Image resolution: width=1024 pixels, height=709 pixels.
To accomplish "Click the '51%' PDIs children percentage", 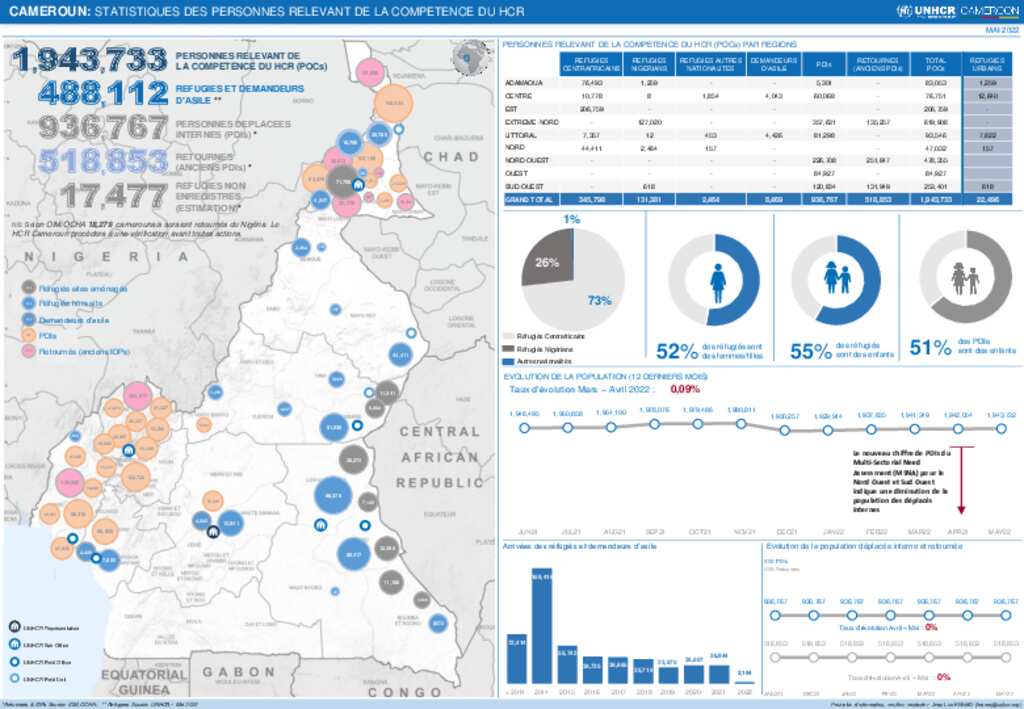I will [x=931, y=348].
